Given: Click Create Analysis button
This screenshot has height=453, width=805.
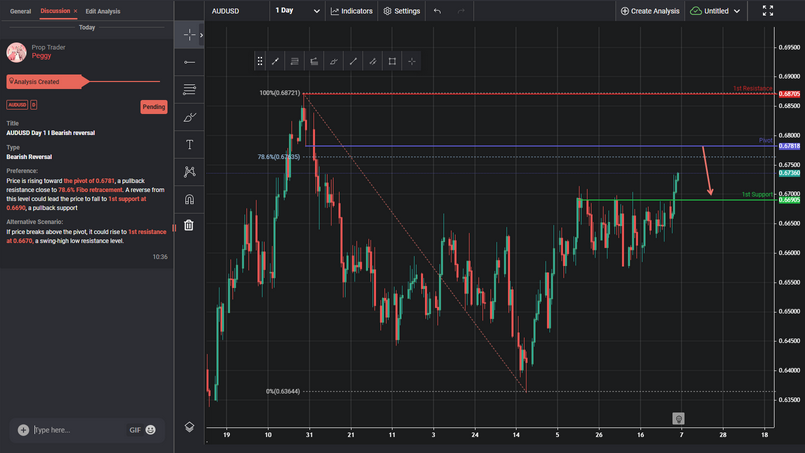Looking at the screenshot, I should pos(650,11).
